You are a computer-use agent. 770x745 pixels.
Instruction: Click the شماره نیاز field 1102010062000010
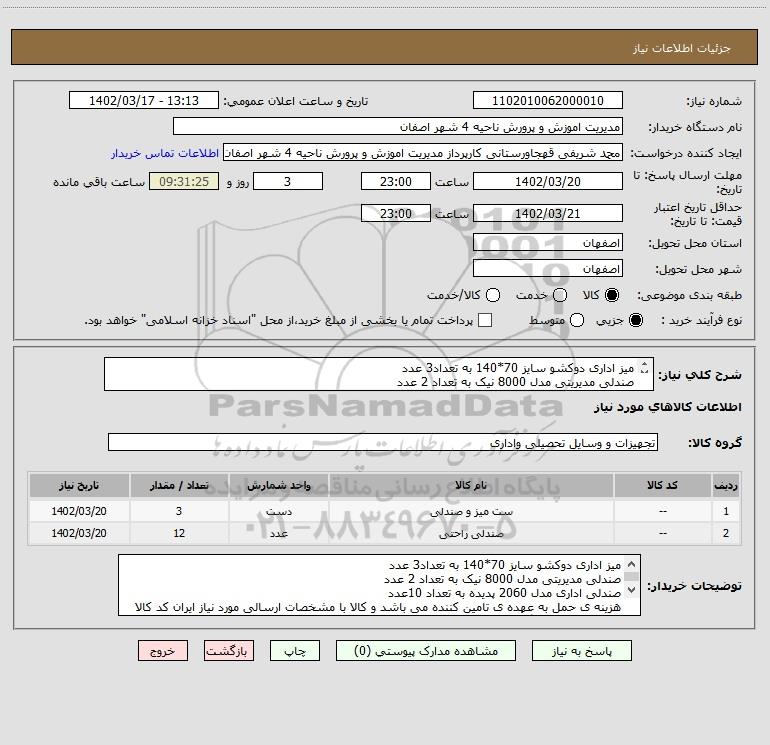click(548, 101)
